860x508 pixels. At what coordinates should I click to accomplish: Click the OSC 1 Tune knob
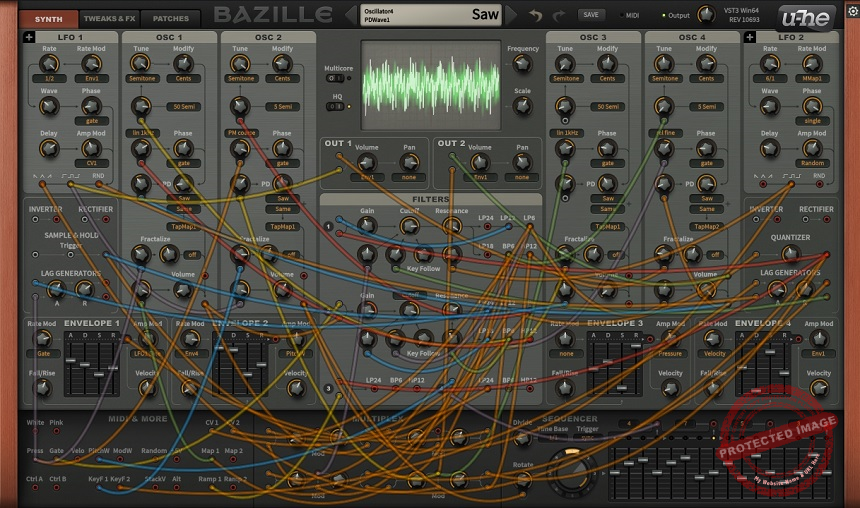[141, 64]
